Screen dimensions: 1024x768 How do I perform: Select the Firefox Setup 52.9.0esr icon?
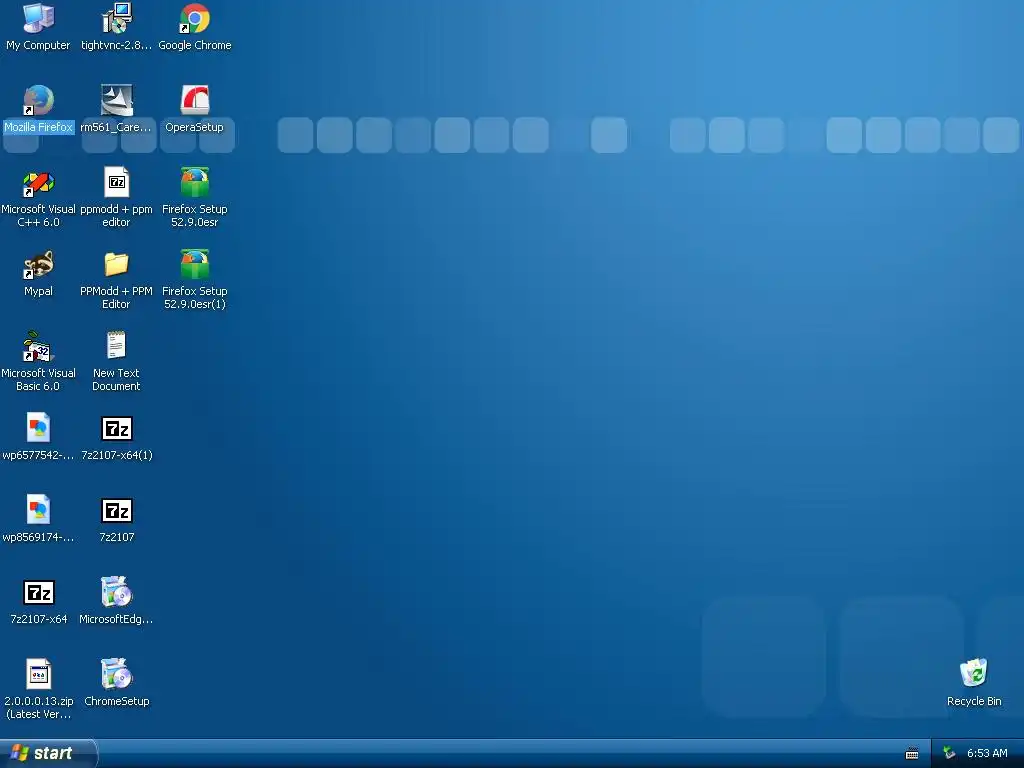coord(195,183)
